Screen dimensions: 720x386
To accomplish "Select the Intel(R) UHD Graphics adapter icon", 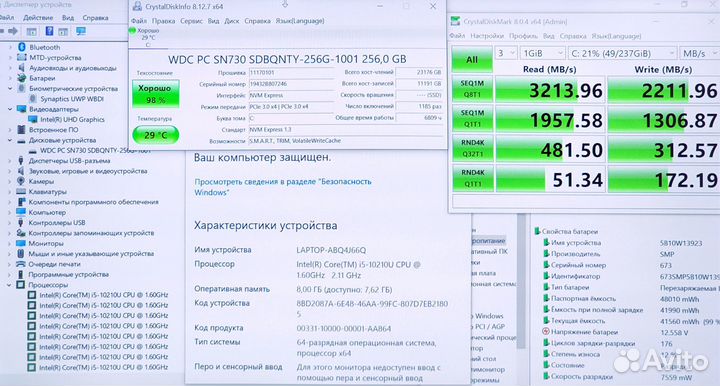I will coord(33,119).
